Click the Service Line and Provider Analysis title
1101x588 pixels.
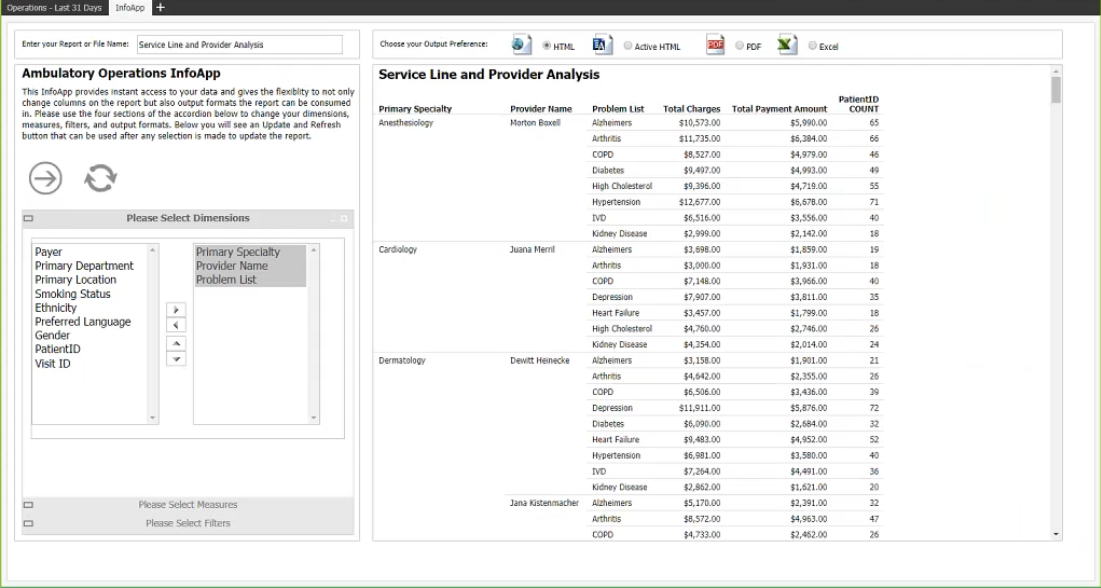coord(489,74)
